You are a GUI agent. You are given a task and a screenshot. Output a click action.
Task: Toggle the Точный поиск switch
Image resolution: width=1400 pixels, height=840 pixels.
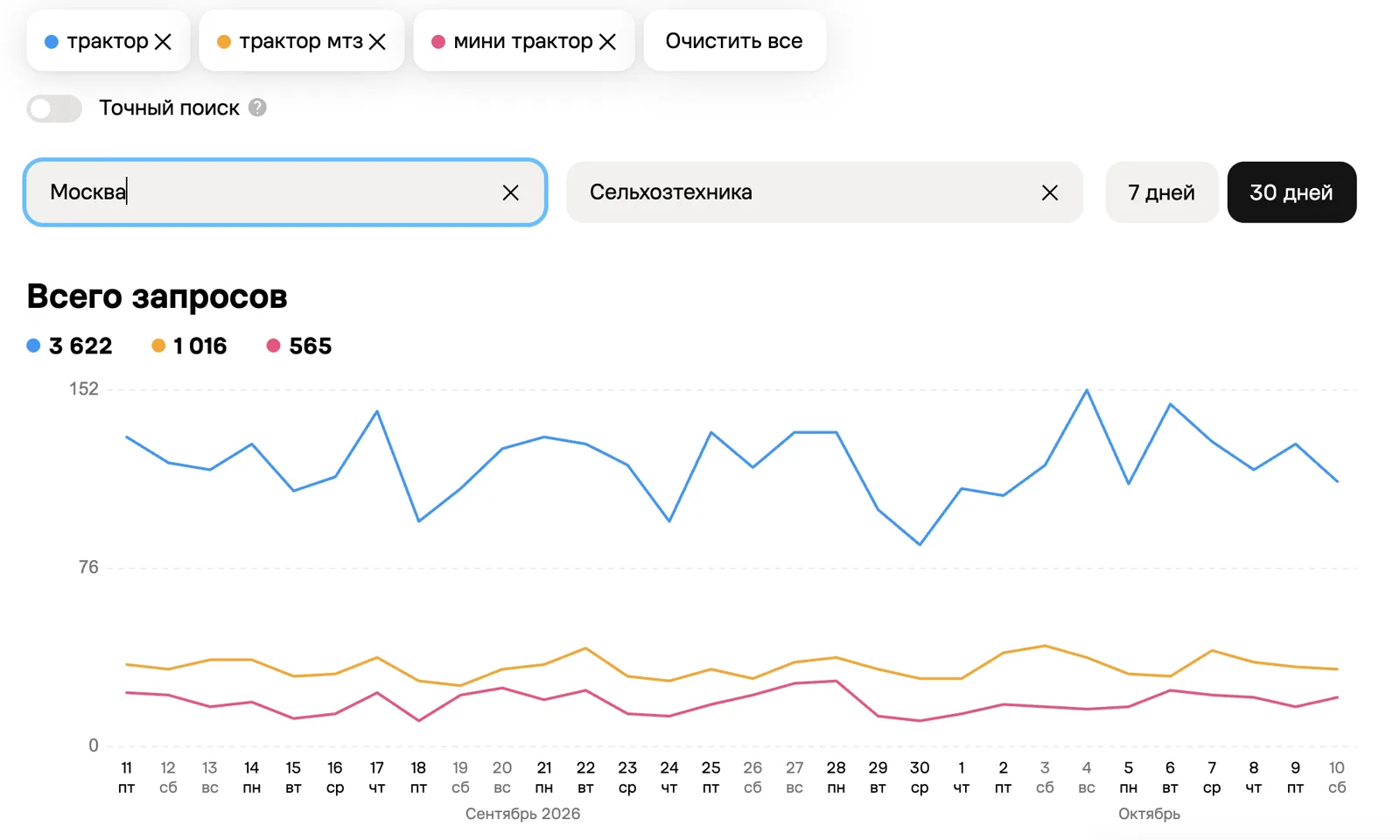(x=54, y=108)
